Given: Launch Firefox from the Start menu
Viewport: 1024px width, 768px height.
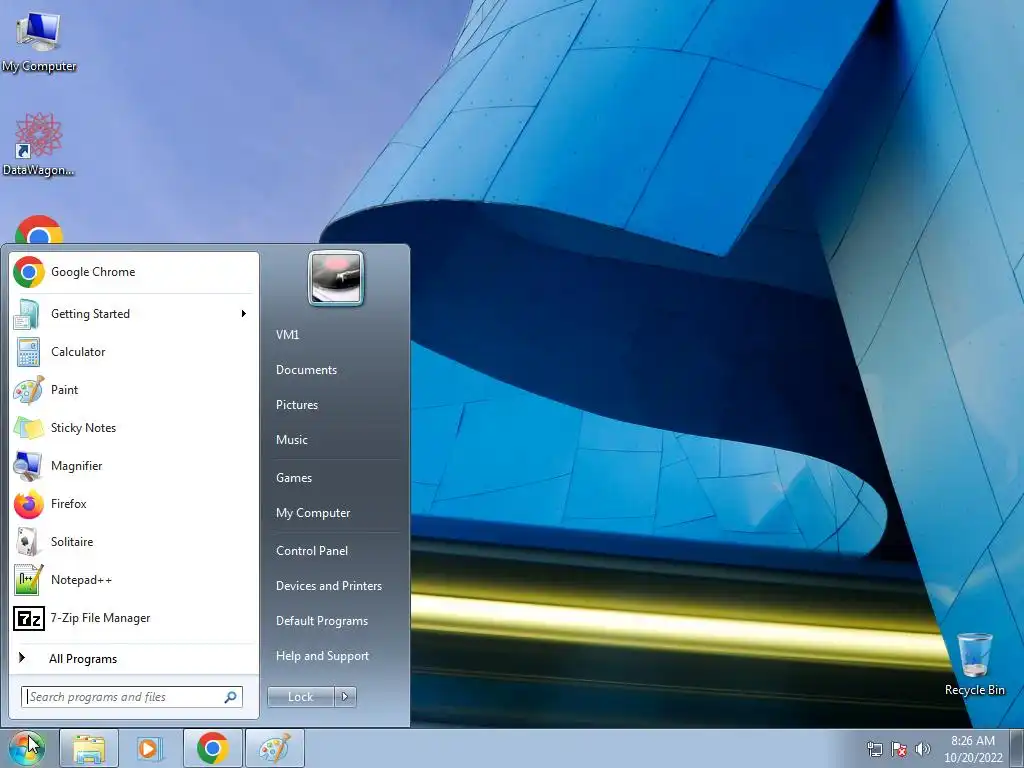Looking at the screenshot, I should [133, 504].
